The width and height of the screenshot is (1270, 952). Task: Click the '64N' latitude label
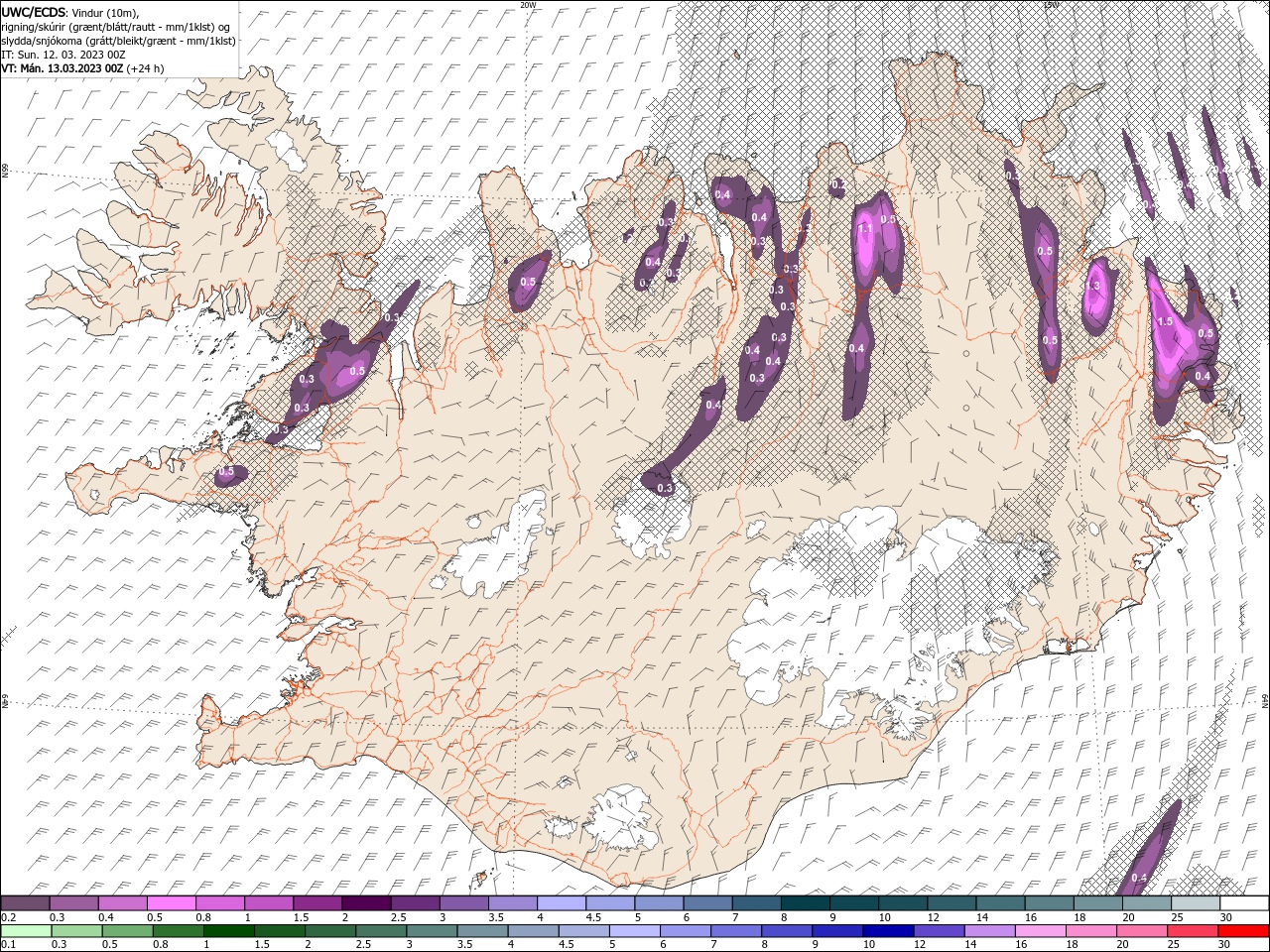point(1265,699)
